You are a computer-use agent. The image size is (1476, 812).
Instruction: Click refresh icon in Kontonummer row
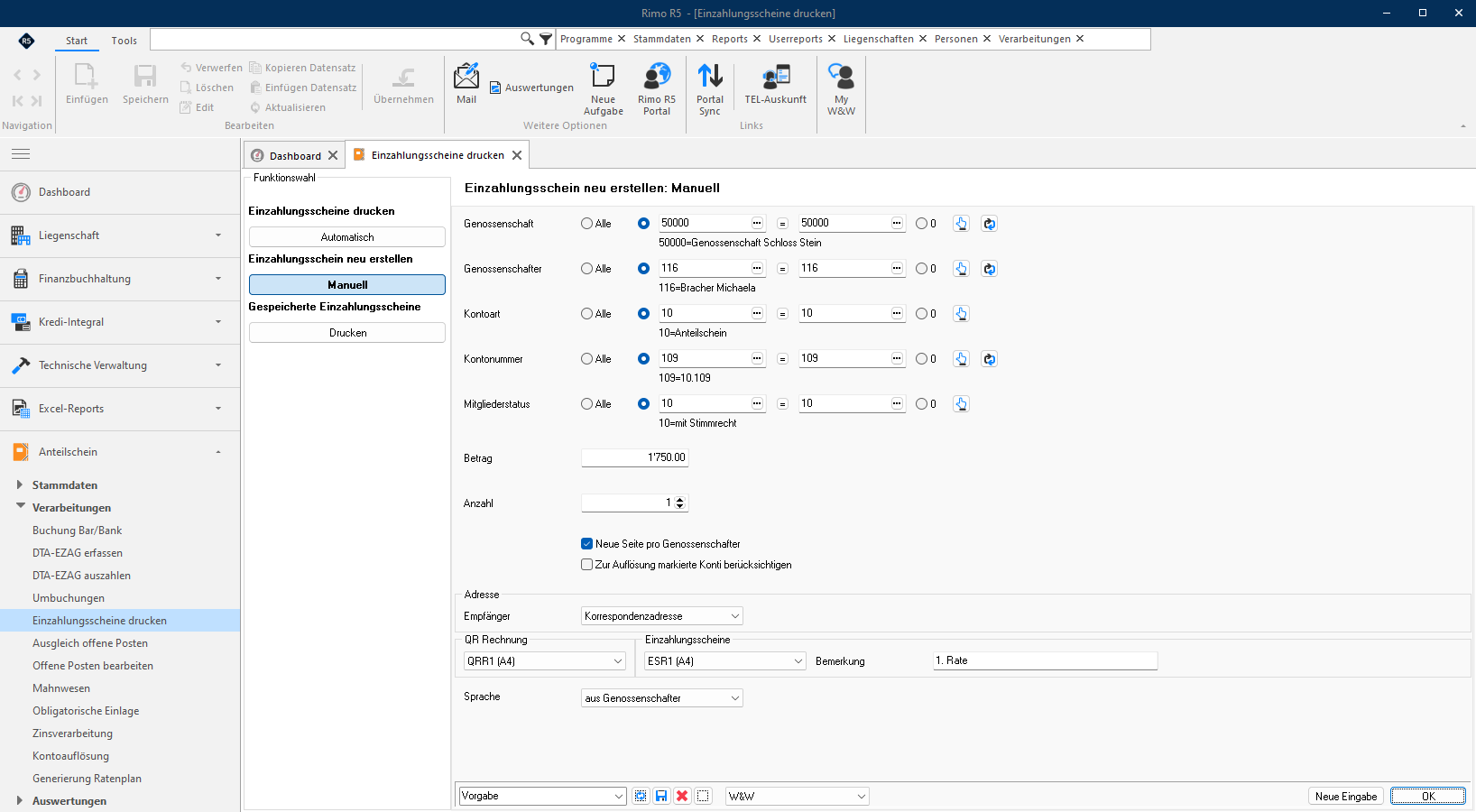(990, 359)
